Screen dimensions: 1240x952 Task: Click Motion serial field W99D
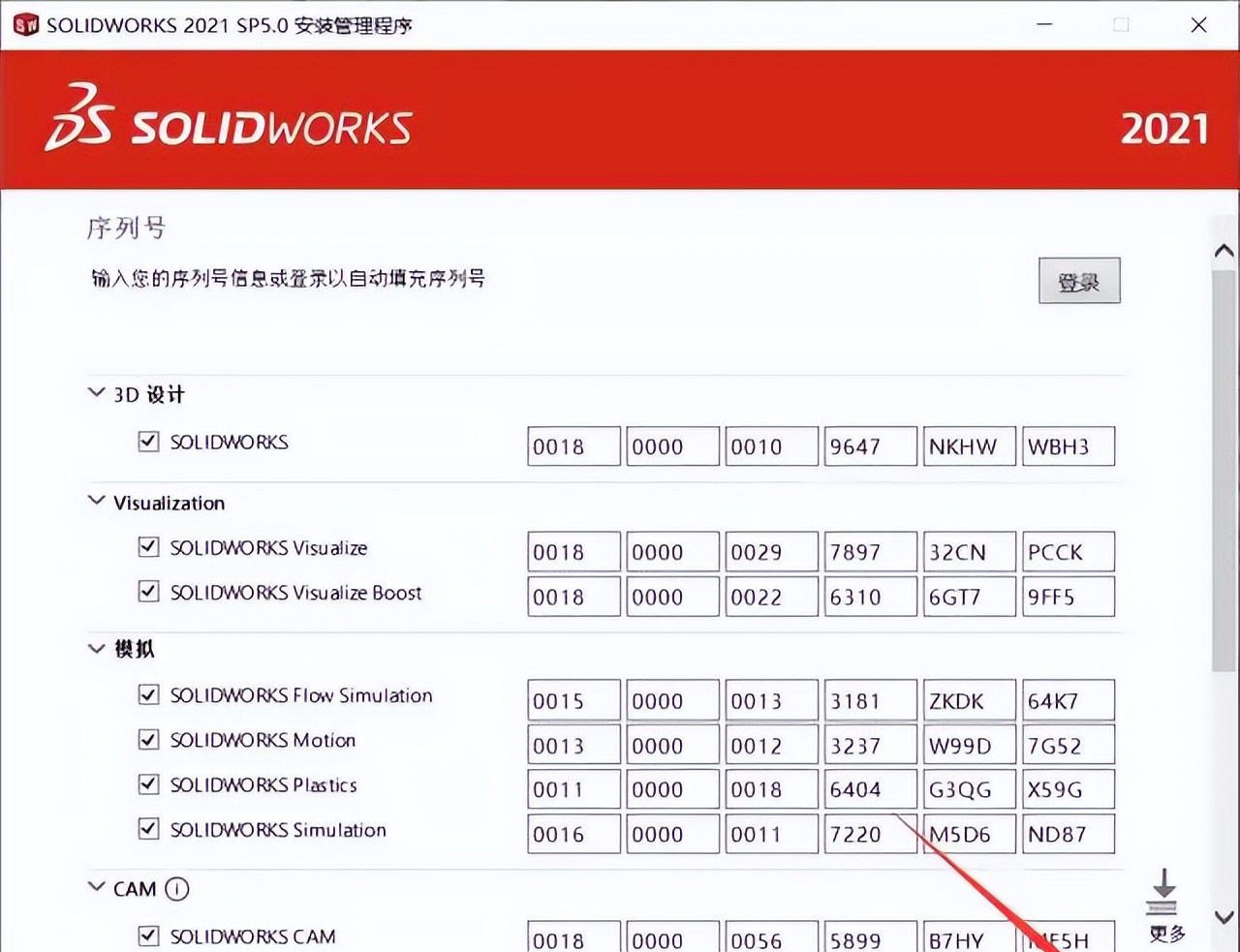[x=969, y=745]
